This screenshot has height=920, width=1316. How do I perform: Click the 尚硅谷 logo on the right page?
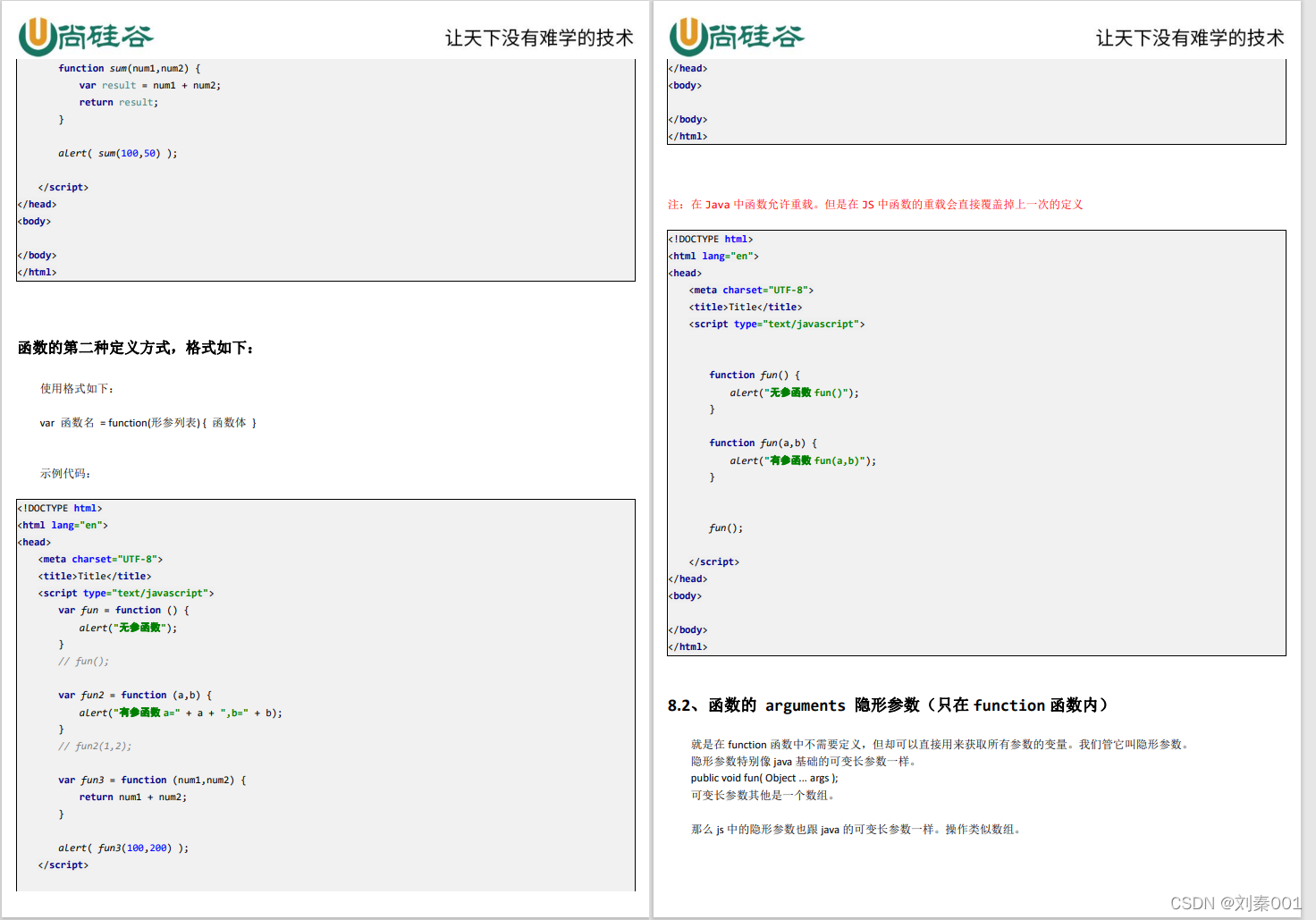(737, 36)
